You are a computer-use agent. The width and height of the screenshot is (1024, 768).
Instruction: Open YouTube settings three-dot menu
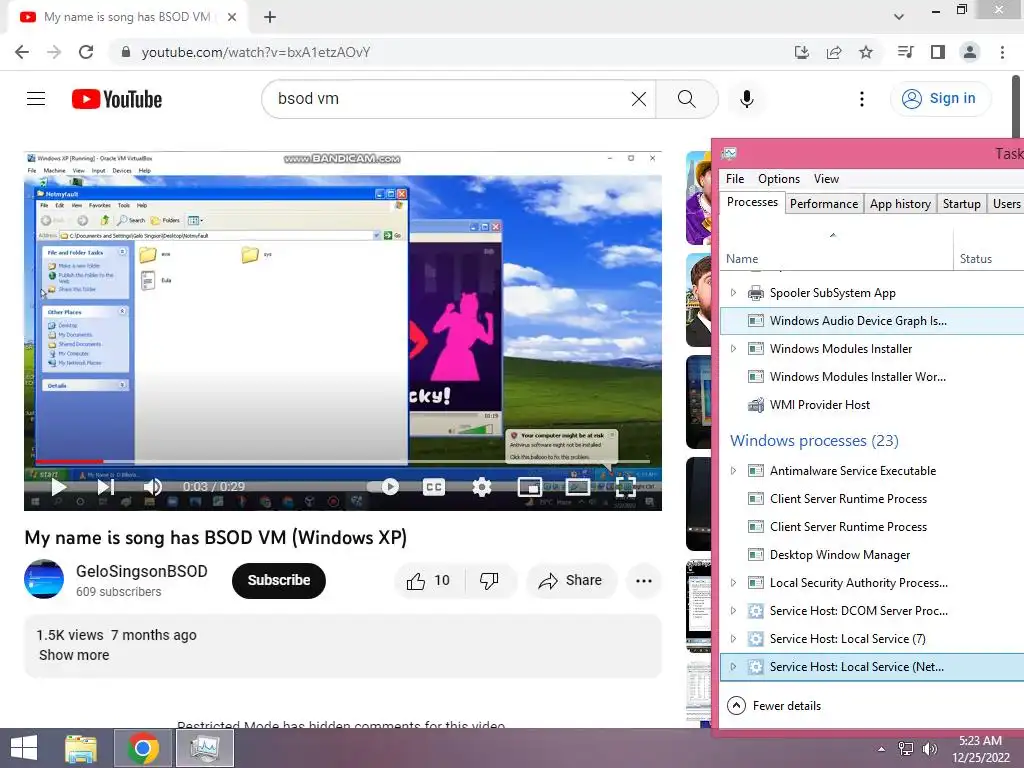(x=861, y=99)
